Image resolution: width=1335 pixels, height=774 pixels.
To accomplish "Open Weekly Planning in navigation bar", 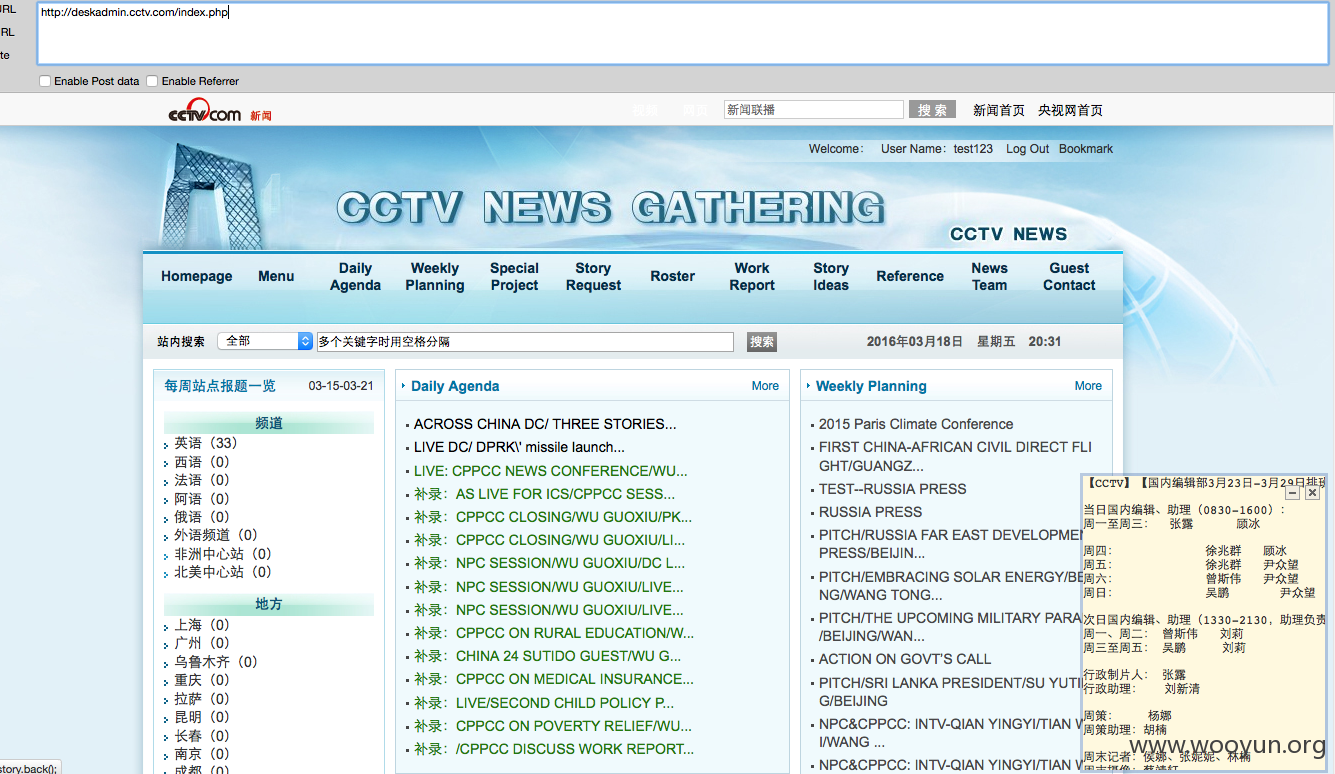I will [x=435, y=276].
